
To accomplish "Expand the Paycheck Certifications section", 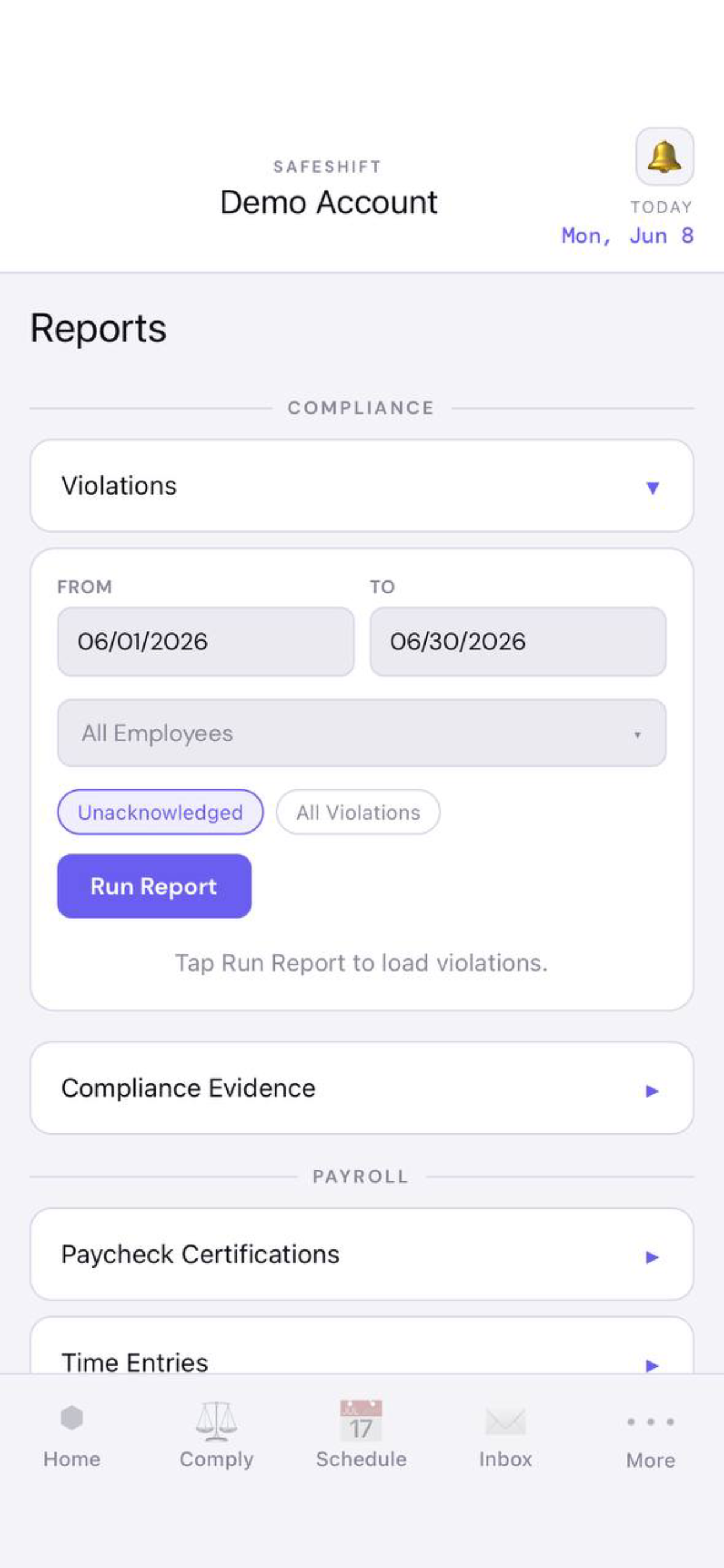I will coord(361,1254).
